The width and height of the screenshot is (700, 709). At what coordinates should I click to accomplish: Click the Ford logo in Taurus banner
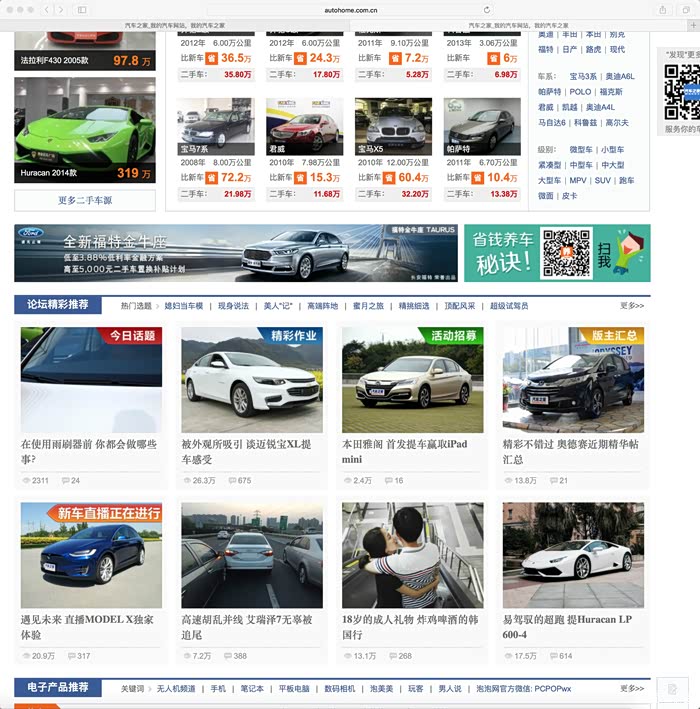pos(31,233)
